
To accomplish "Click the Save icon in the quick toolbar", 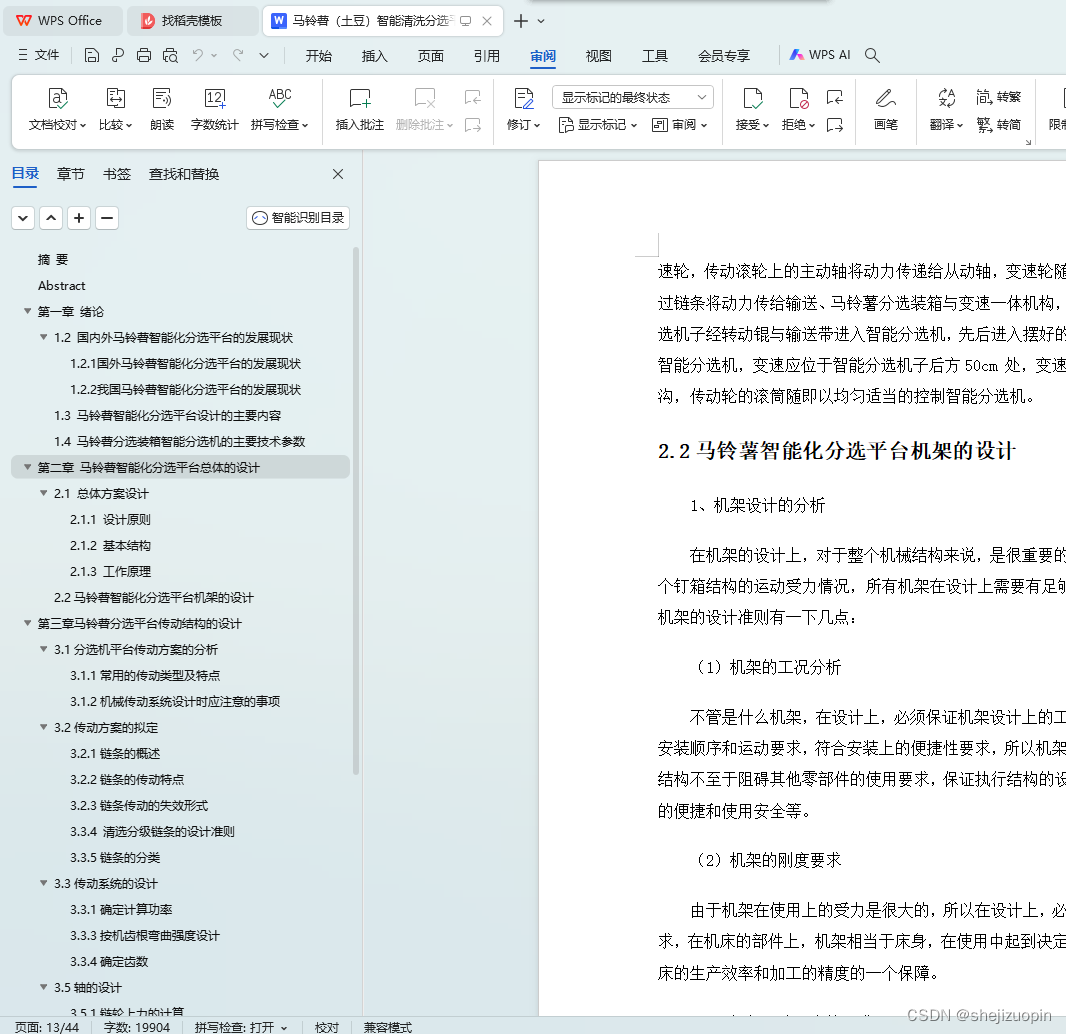I will [92, 55].
